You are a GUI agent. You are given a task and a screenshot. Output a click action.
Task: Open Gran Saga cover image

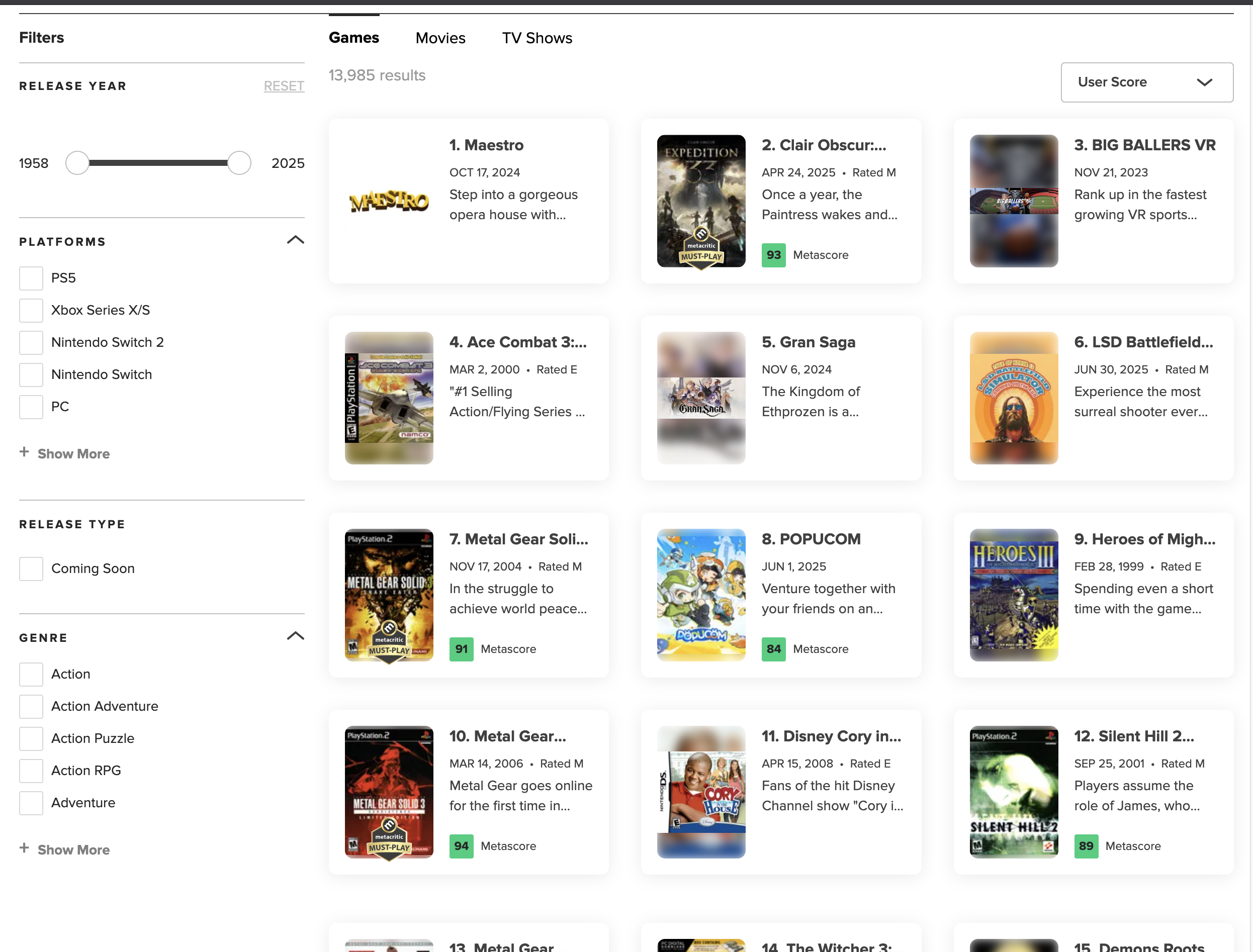701,398
